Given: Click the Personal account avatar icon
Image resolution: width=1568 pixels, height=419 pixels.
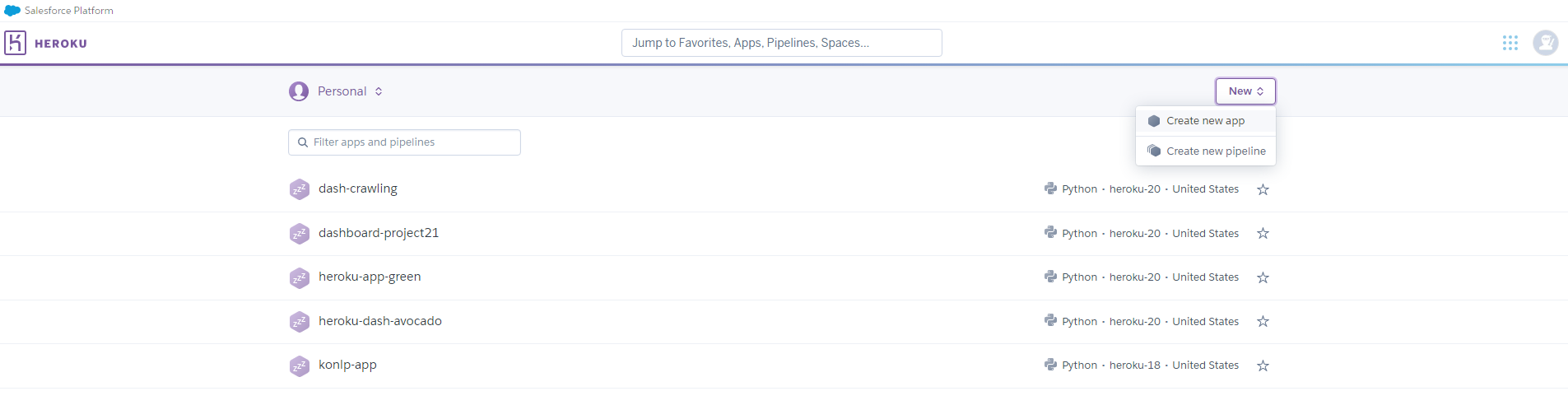Looking at the screenshot, I should coord(299,91).
